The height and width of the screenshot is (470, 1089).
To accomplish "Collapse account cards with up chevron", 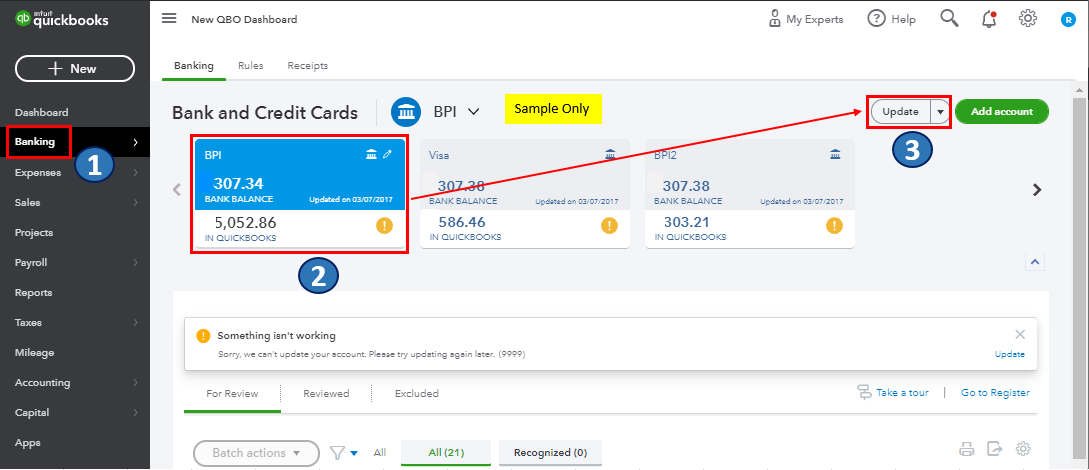I will click(x=1034, y=262).
